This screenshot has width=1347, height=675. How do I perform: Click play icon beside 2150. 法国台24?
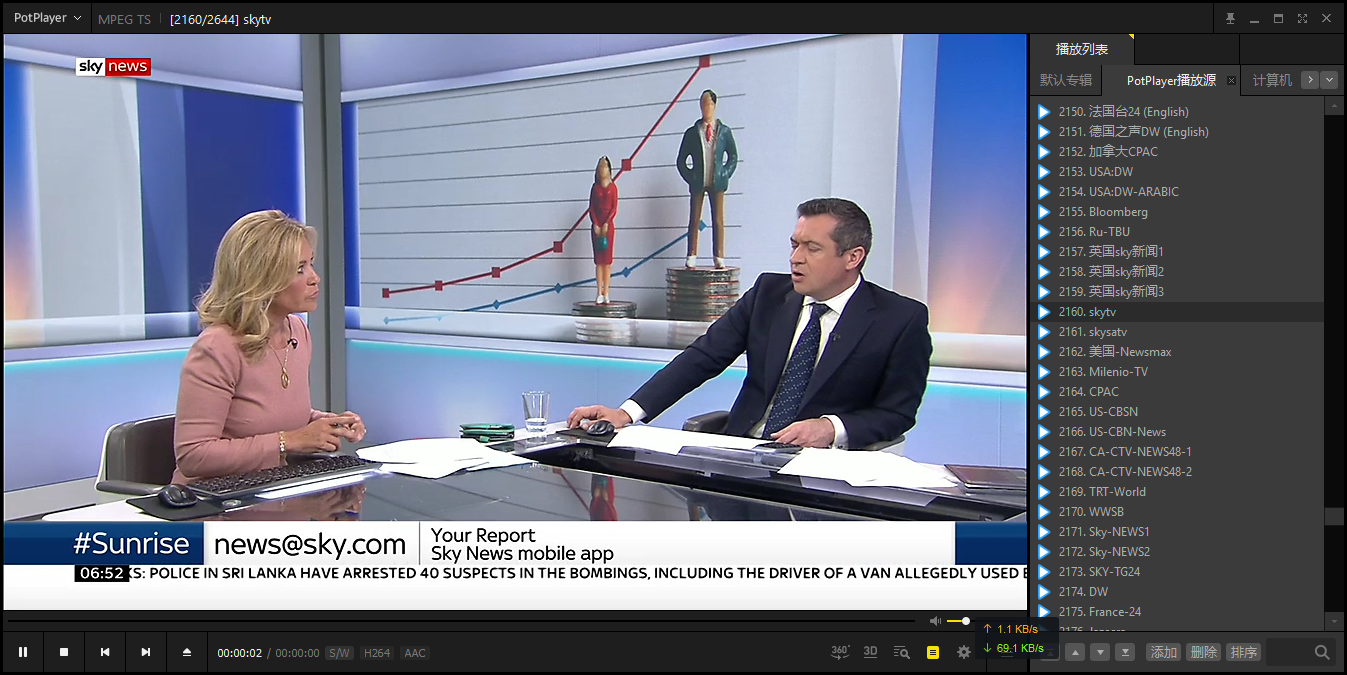point(1043,112)
